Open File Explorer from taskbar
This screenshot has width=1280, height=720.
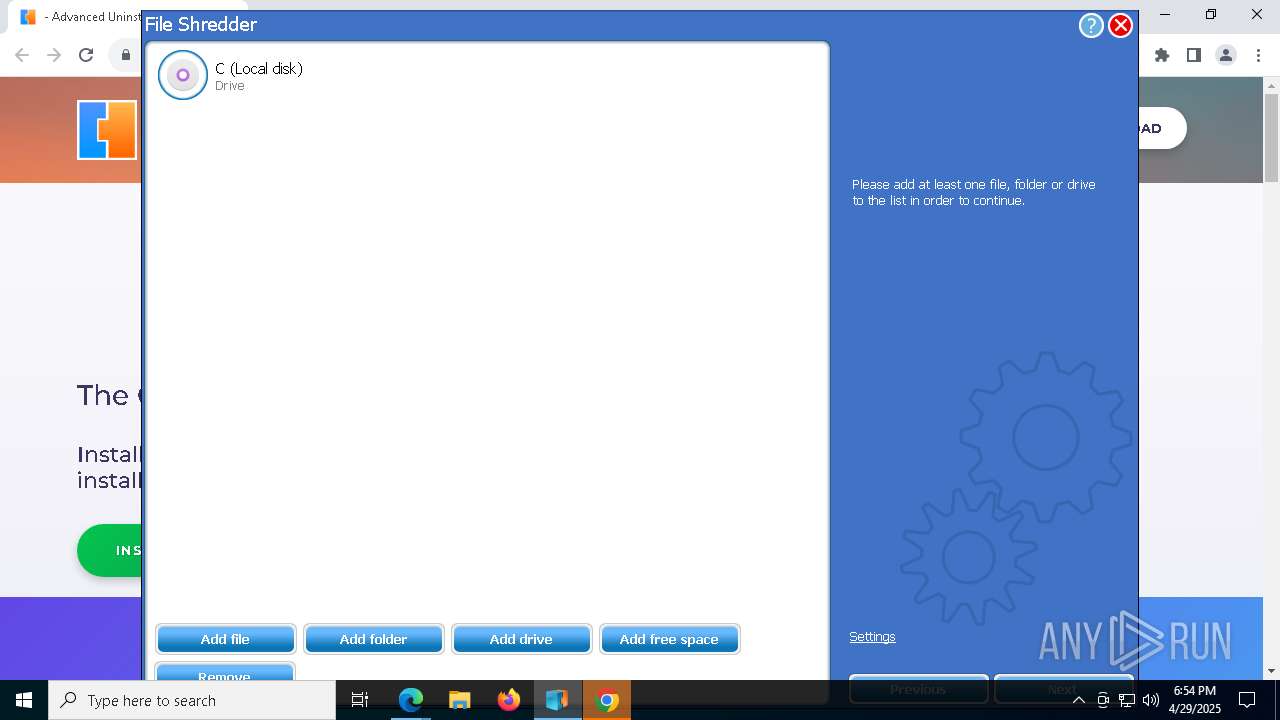[x=460, y=700]
